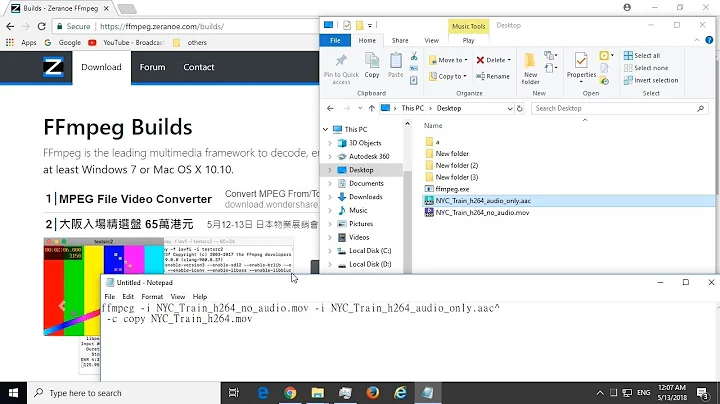The width and height of the screenshot is (720, 404).
Task: Click the Explorer help question mark icon
Action: (x=709, y=40)
